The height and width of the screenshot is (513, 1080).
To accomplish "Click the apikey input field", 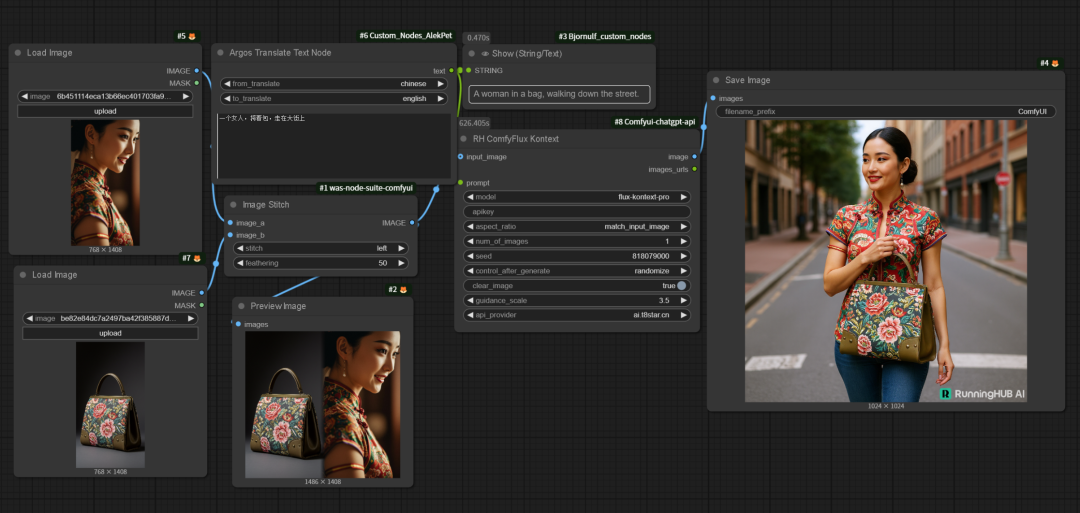I will point(576,212).
